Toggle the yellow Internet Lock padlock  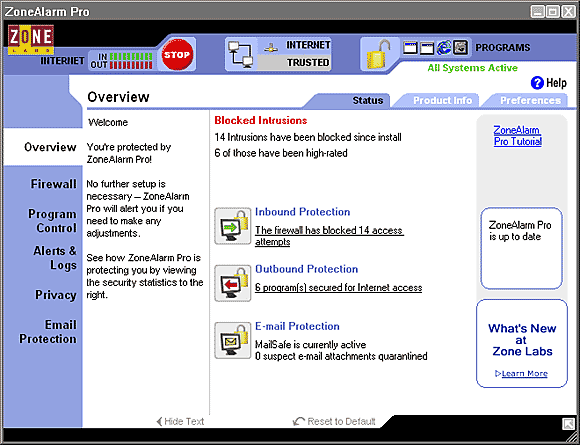tap(379, 54)
